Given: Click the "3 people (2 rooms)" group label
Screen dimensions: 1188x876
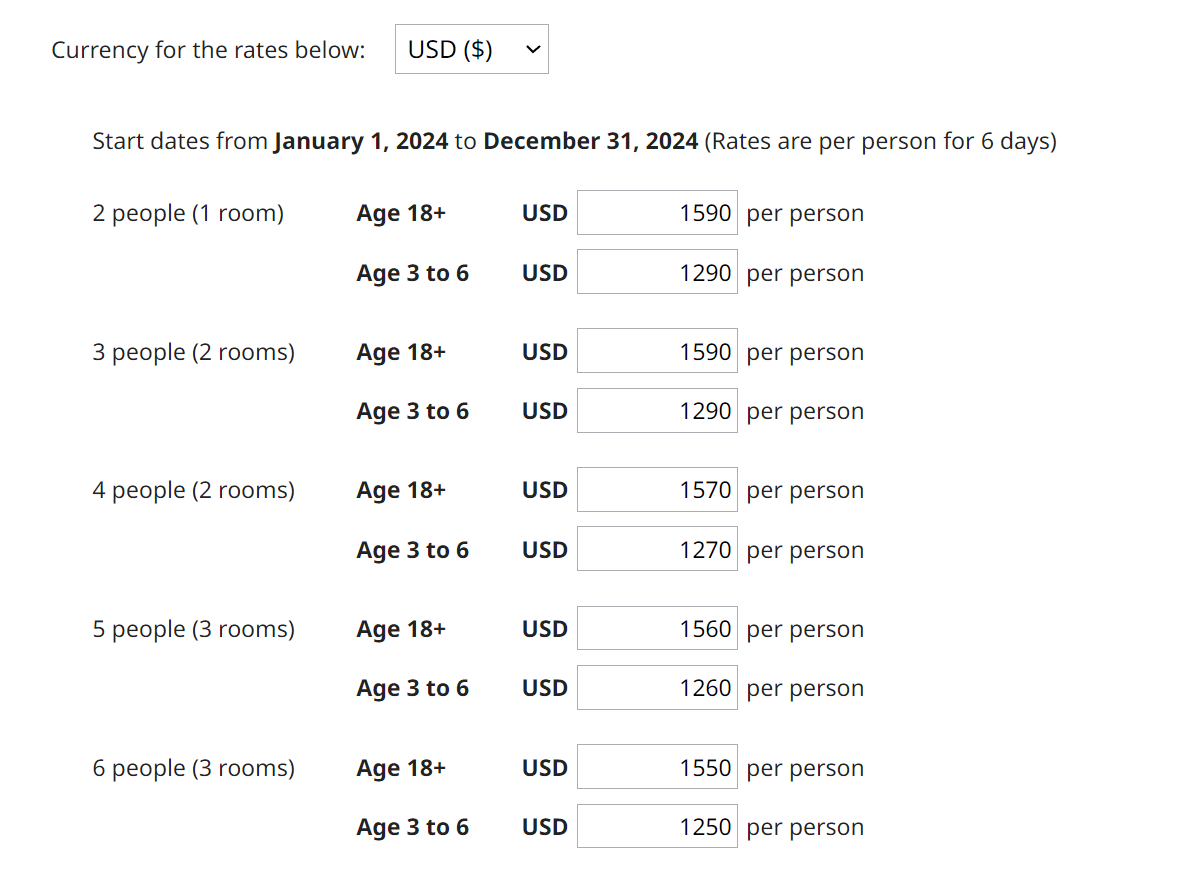Looking at the screenshot, I should click(194, 352).
